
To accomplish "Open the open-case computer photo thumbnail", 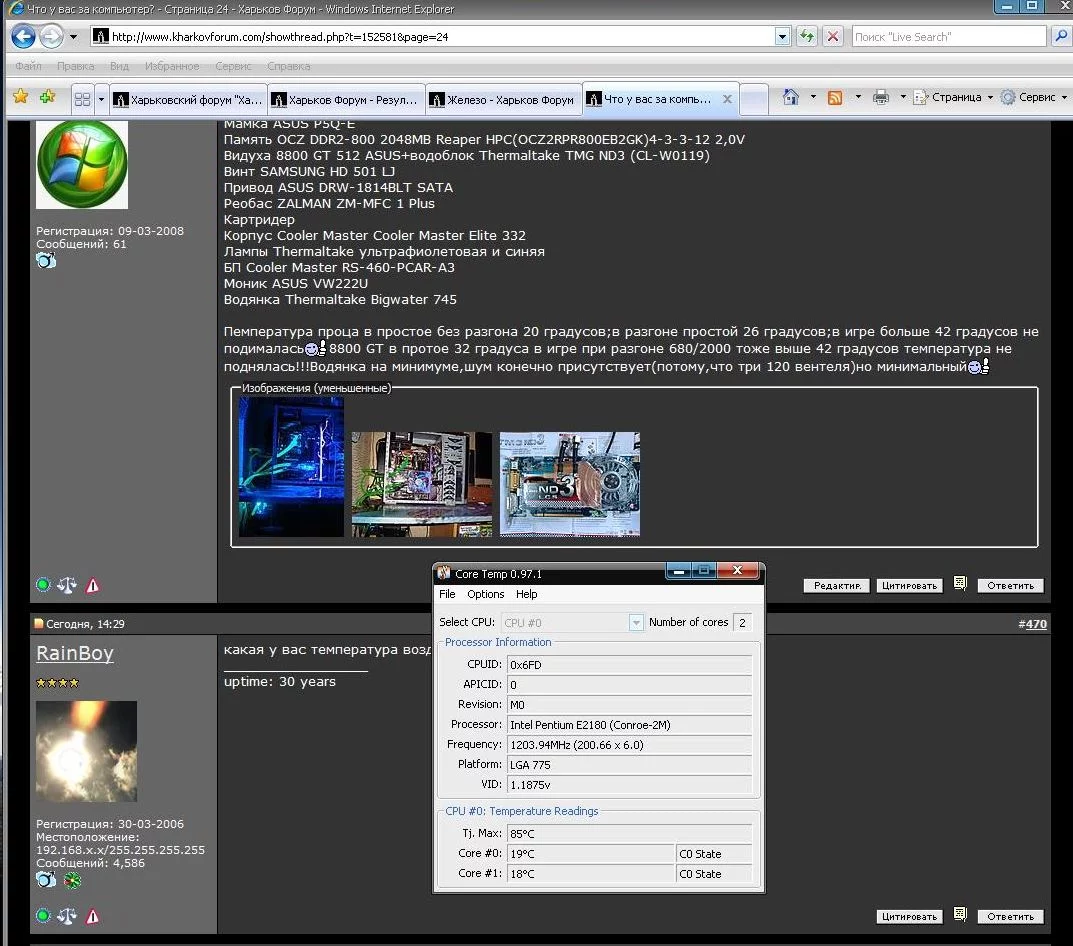I will click(422, 484).
